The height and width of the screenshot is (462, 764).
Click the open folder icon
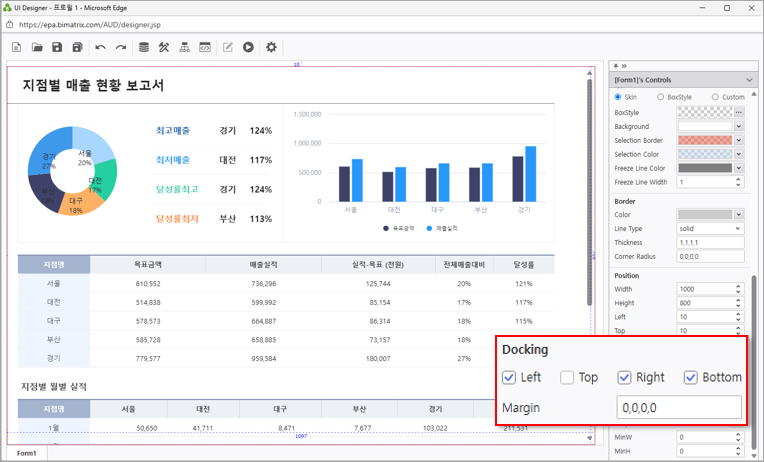click(x=37, y=47)
